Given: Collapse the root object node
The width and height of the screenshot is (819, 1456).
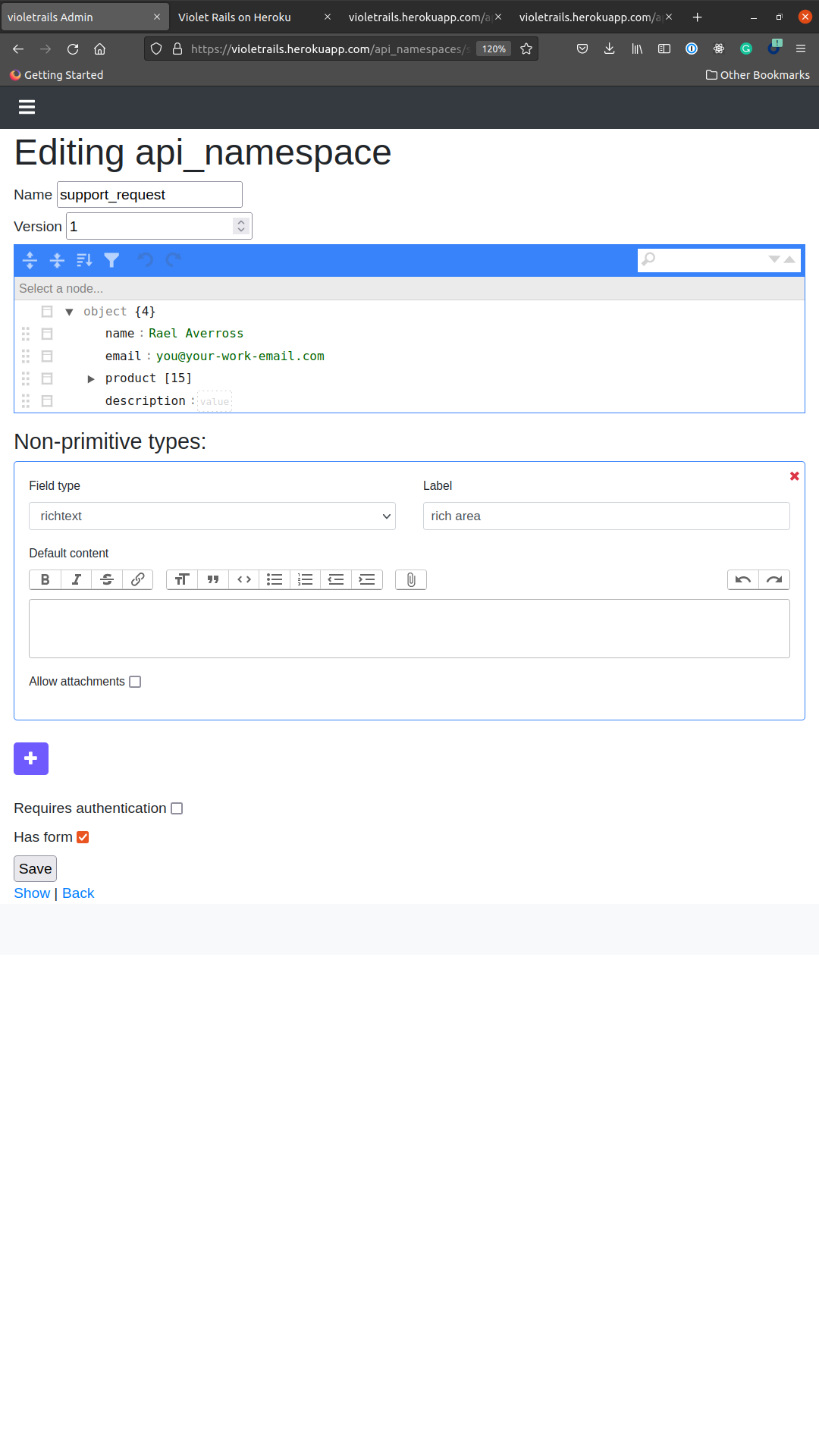Looking at the screenshot, I should tap(69, 312).
